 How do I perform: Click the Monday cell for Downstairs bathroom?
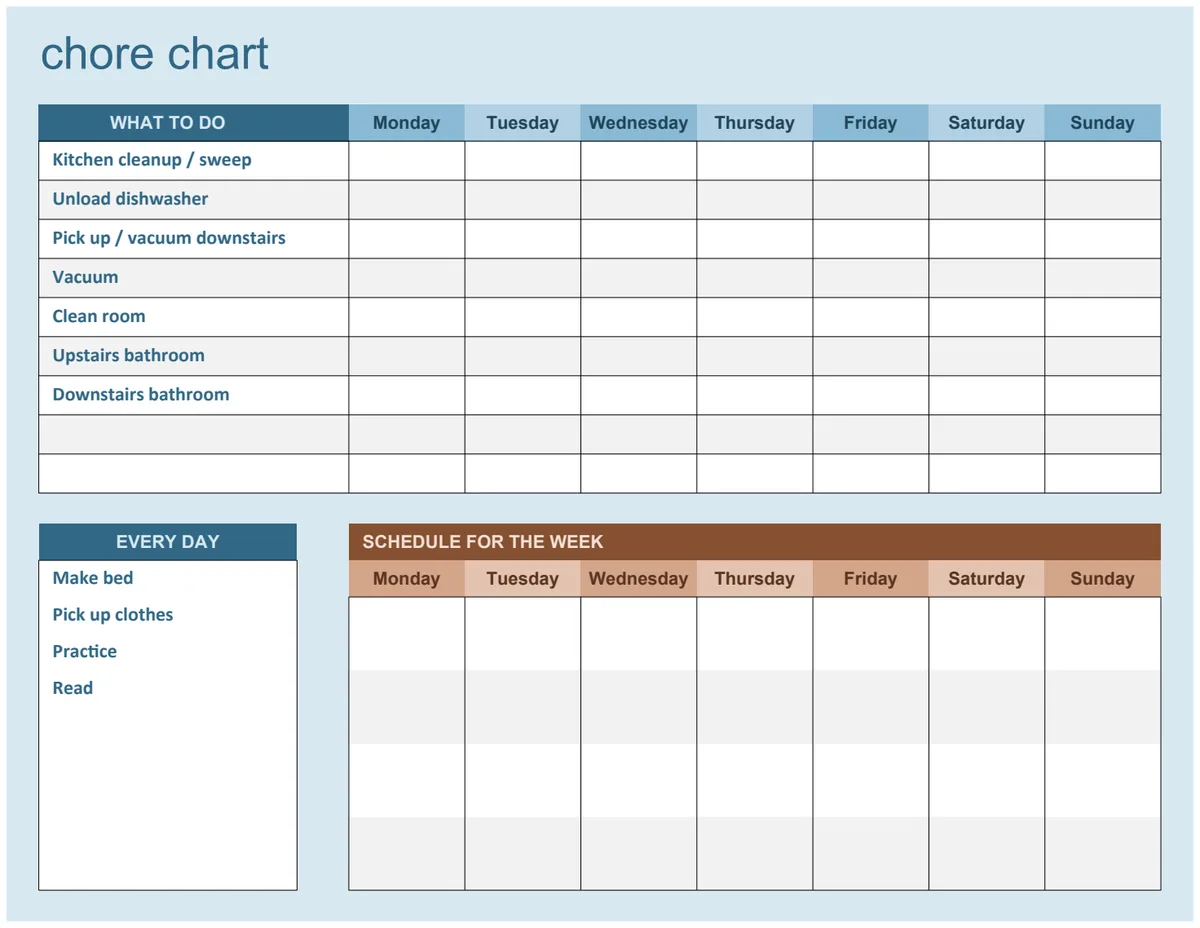(x=407, y=395)
